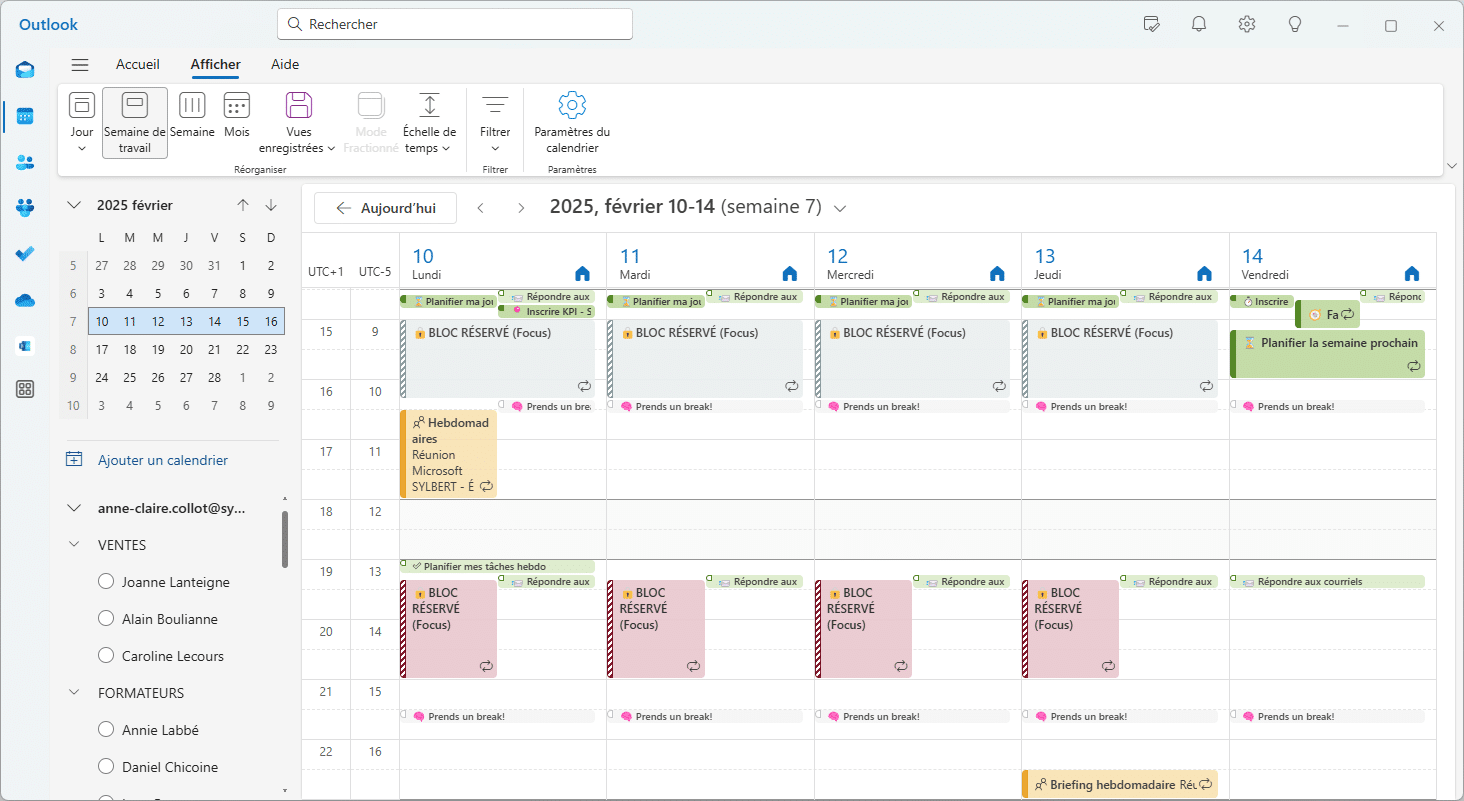Image resolution: width=1464 pixels, height=801 pixels.
Task: Open the Tips lightbulb icon
Action: tap(1295, 25)
